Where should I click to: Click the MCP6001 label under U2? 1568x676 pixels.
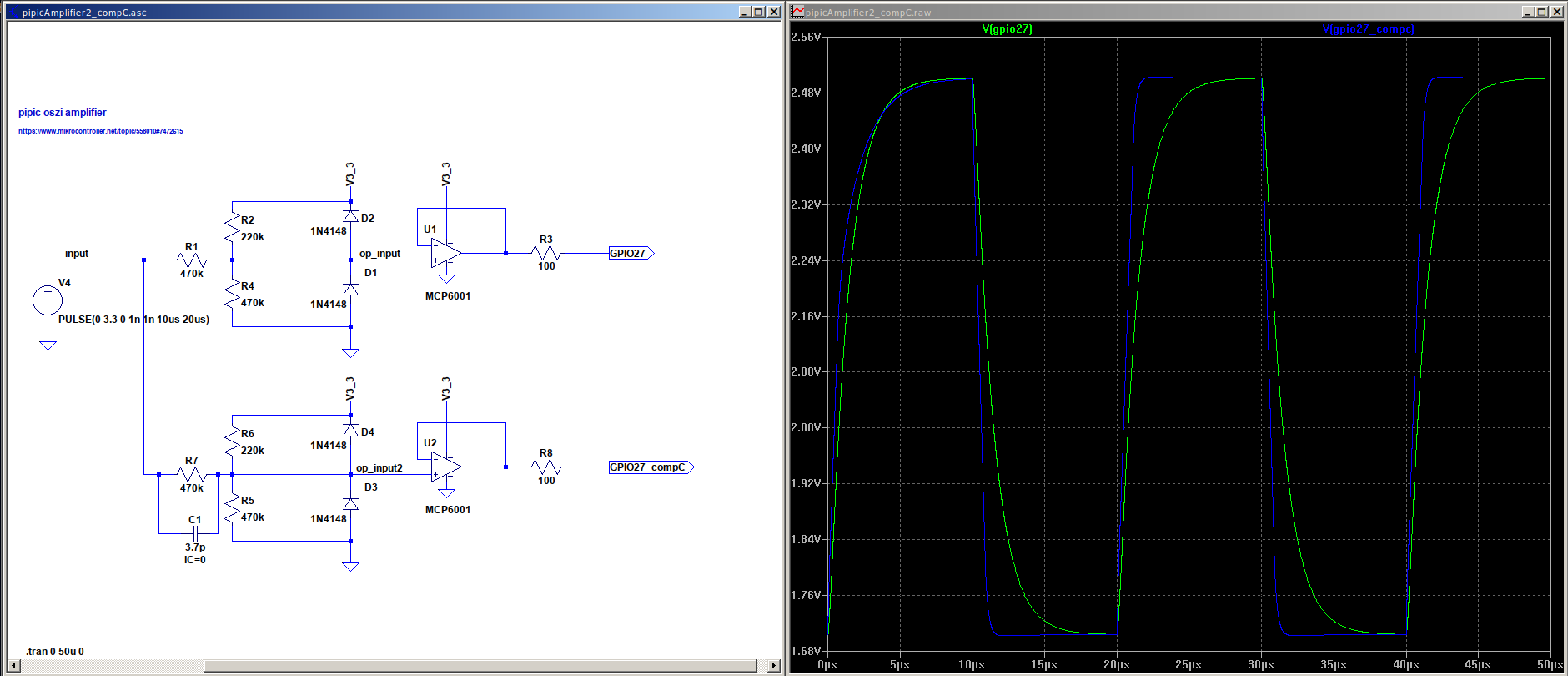click(448, 510)
